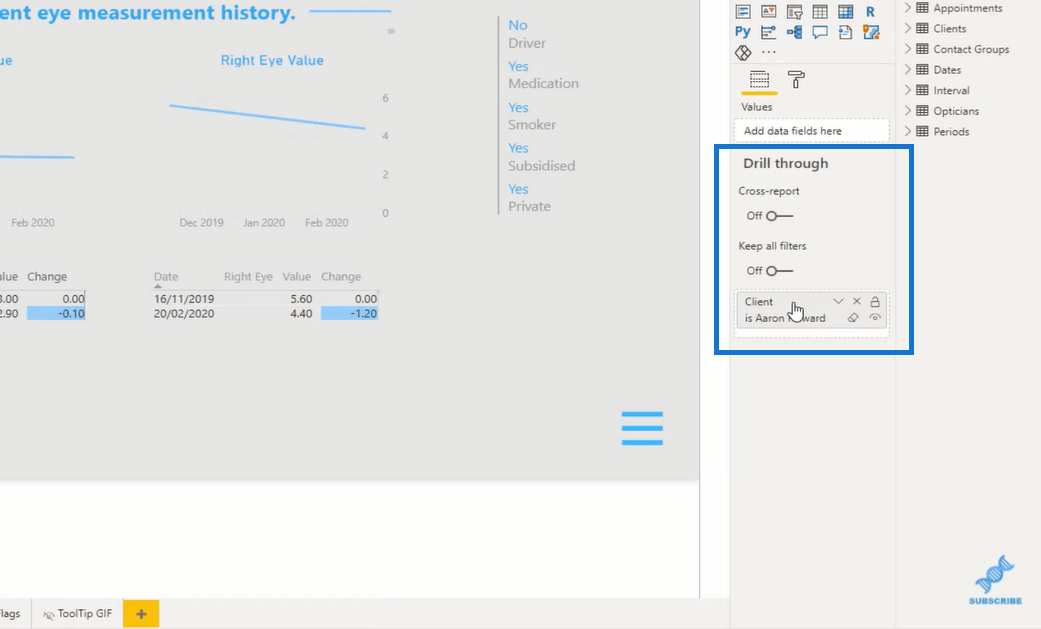Toggle Keep all filters switch
The image size is (1041, 629).
click(x=779, y=271)
